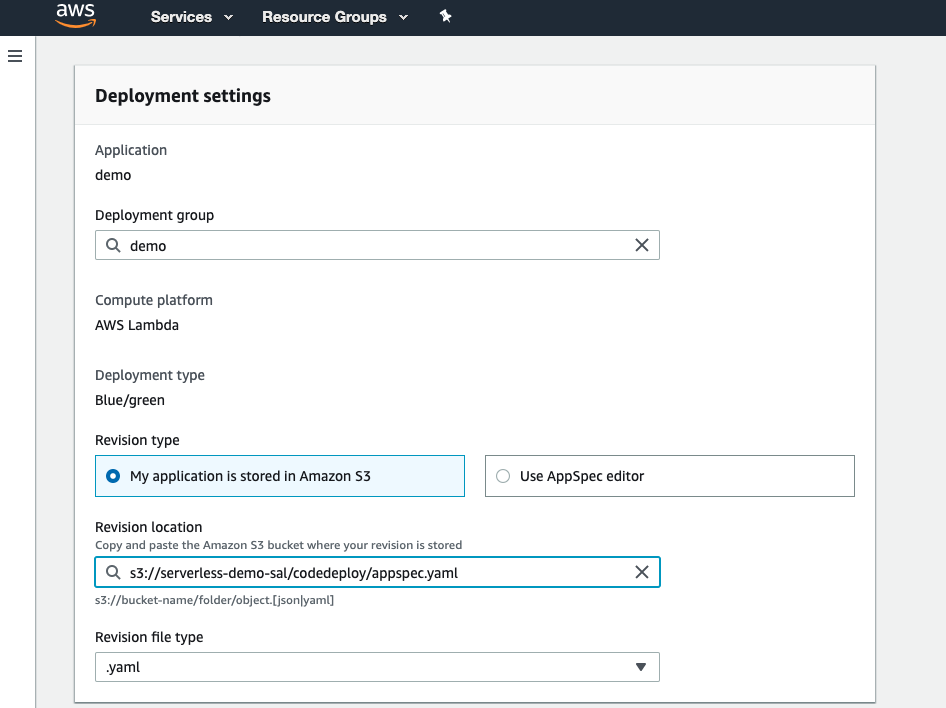Viewport: 946px width, 708px height.
Task: Click the Resource Groups chevron arrow
Action: 404,17
